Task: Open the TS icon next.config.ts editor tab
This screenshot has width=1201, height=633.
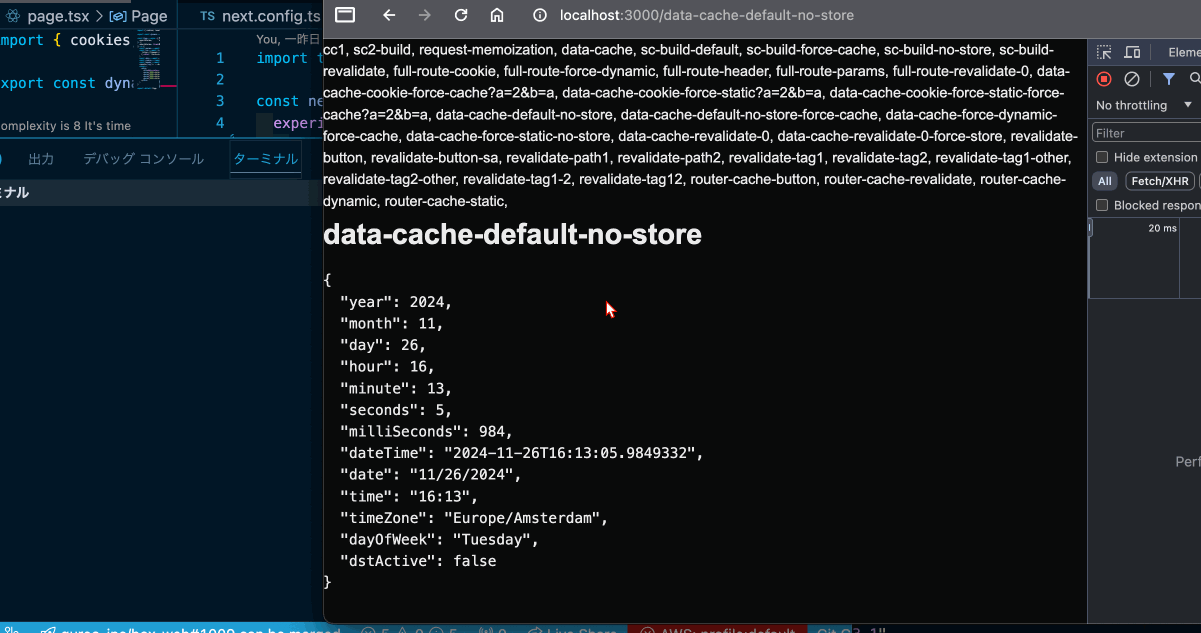Action: [260, 16]
